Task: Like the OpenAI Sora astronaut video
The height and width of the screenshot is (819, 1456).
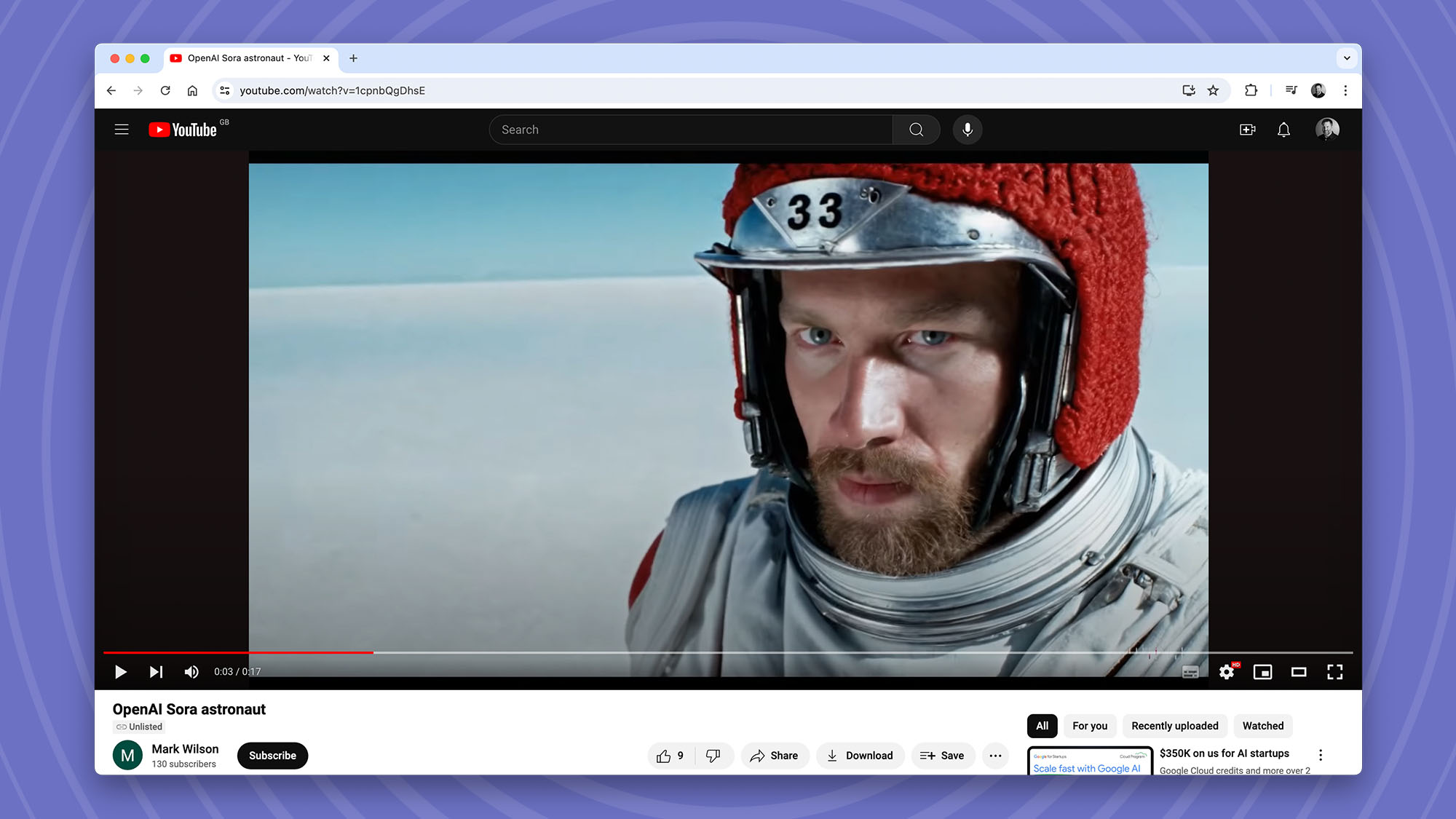Action: pos(670,756)
